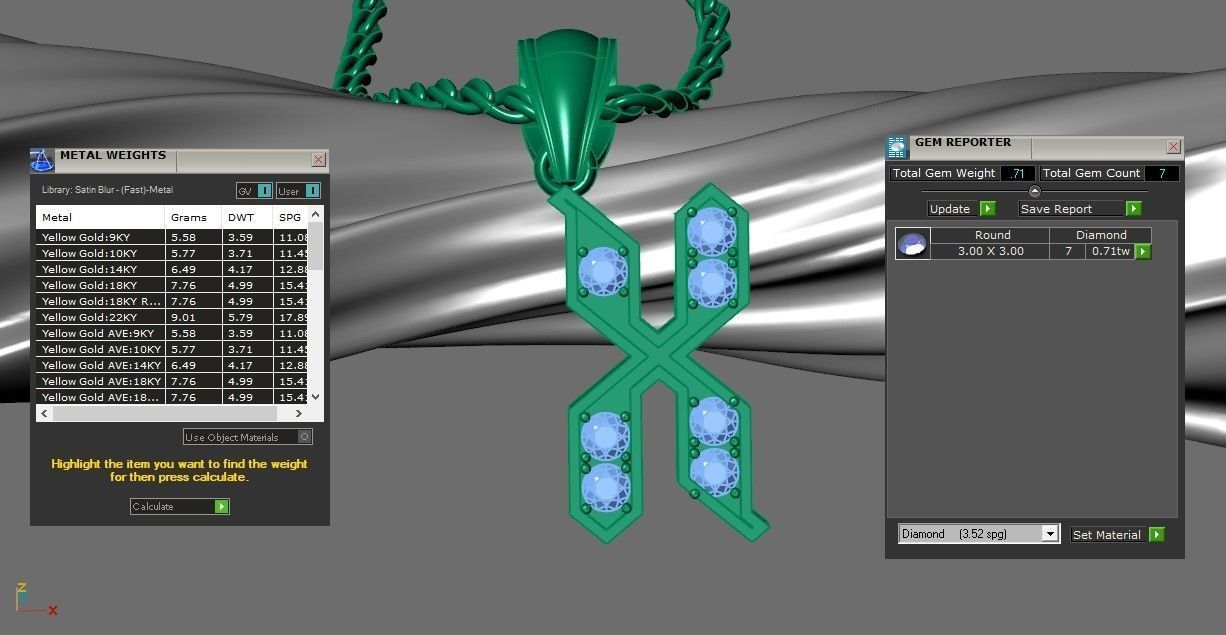The height and width of the screenshot is (635, 1226).
Task: Click the Calculate button
Action: pyautogui.click(x=180, y=507)
